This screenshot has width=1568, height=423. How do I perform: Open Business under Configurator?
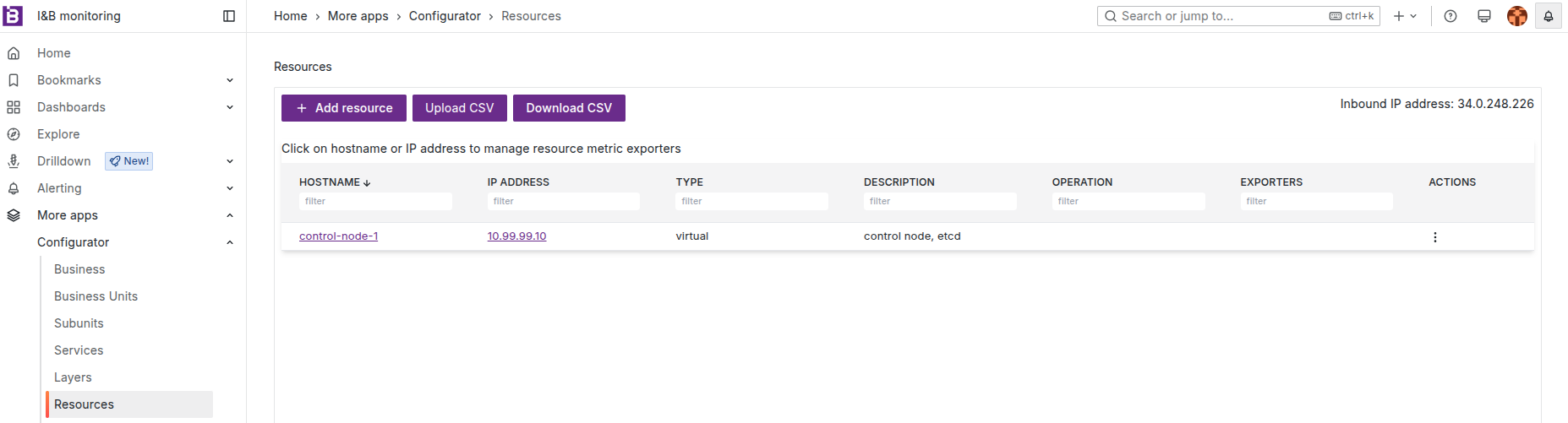pos(79,269)
